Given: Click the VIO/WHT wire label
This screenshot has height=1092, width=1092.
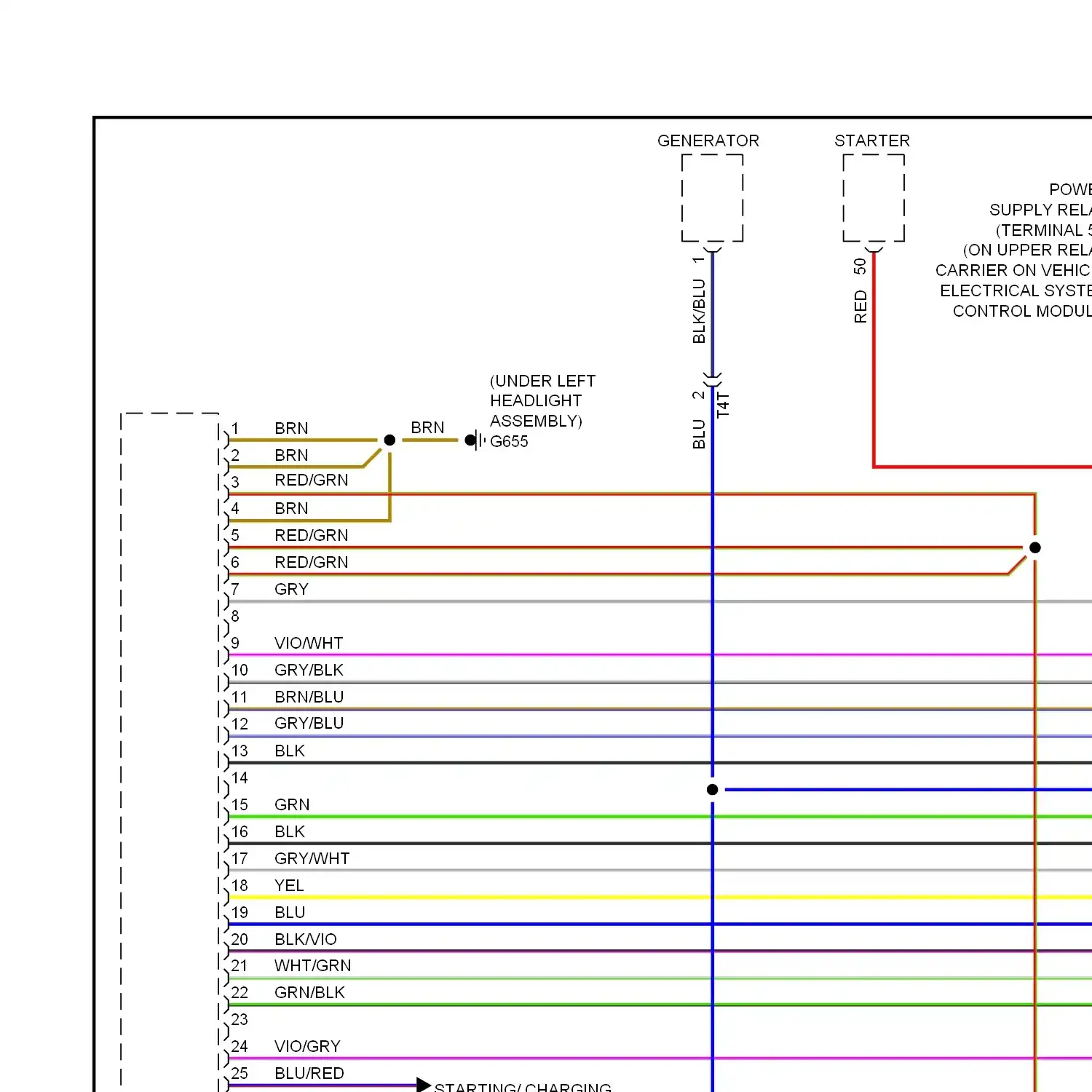Looking at the screenshot, I should 309,643.
